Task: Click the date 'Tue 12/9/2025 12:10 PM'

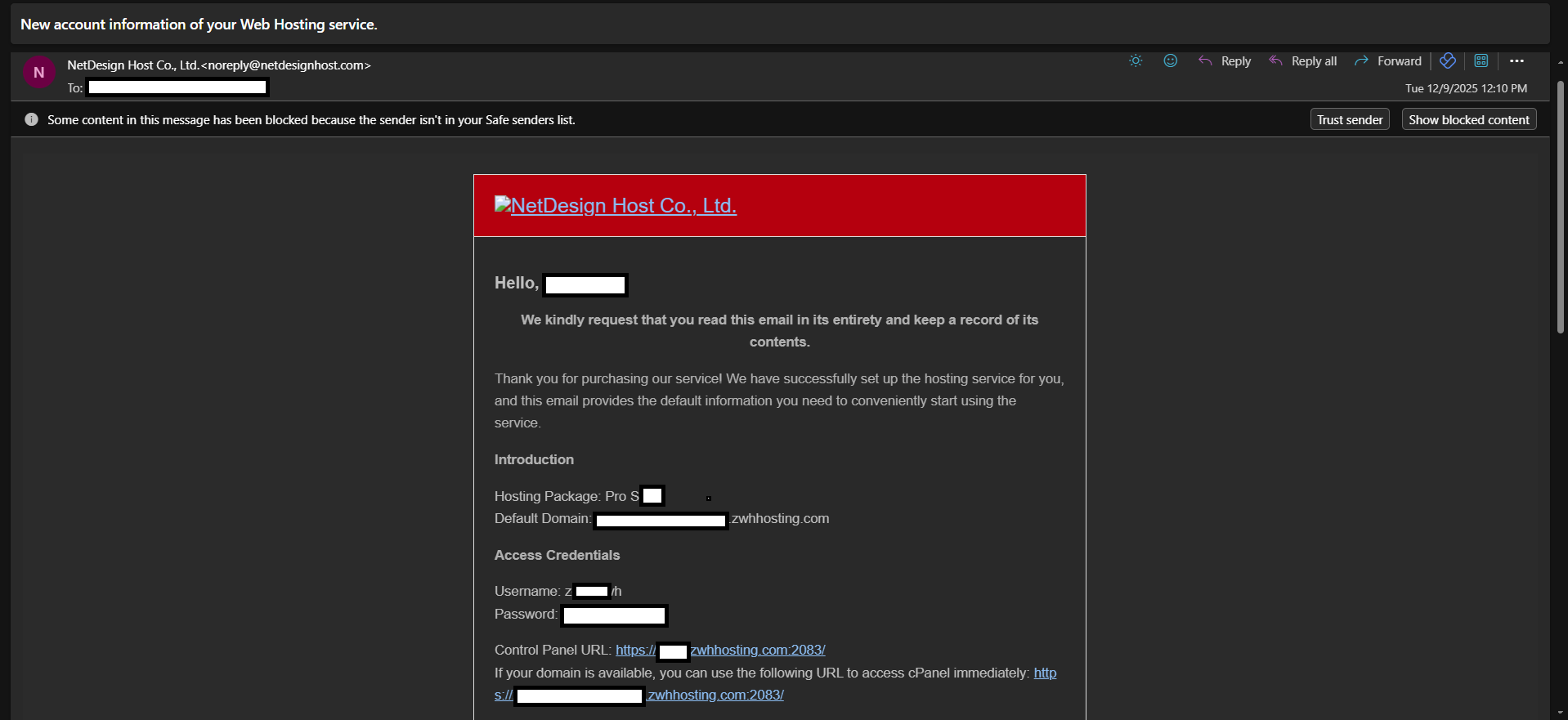Action: pos(1466,88)
